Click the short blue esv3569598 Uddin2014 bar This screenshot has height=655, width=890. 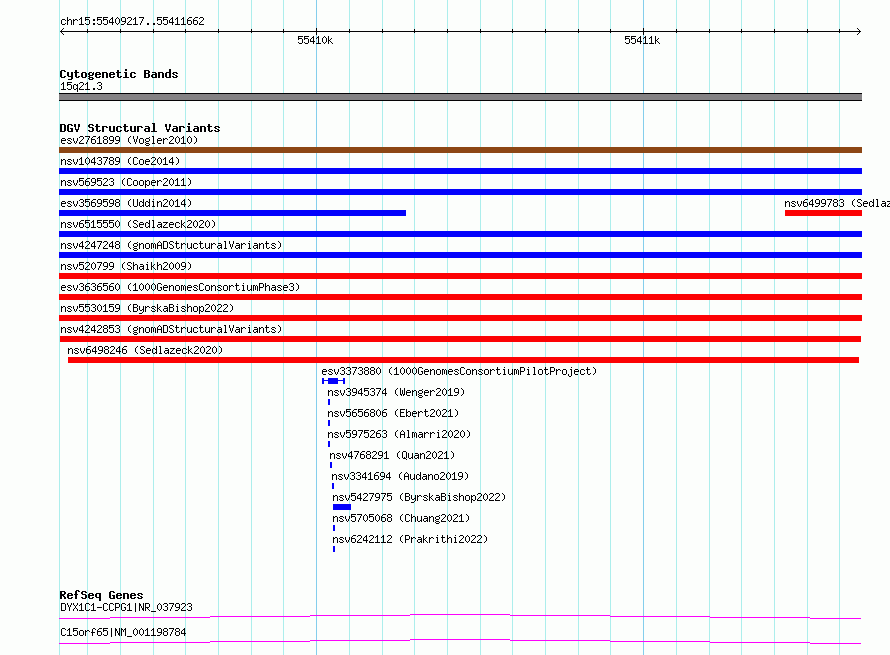click(x=232, y=213)
